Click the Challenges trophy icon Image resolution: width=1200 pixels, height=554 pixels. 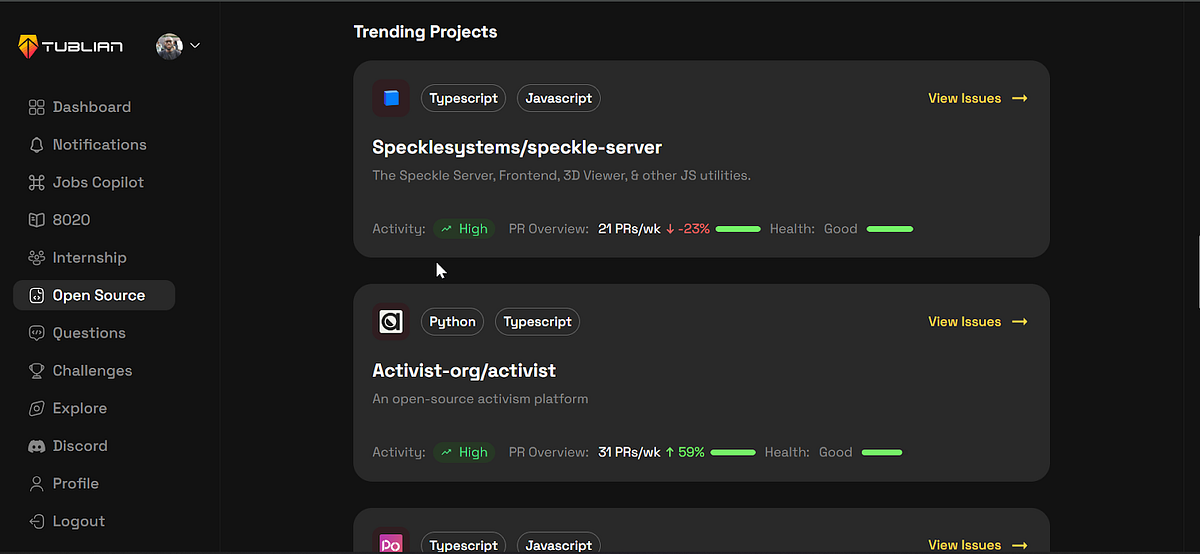(x=36, y=371)
